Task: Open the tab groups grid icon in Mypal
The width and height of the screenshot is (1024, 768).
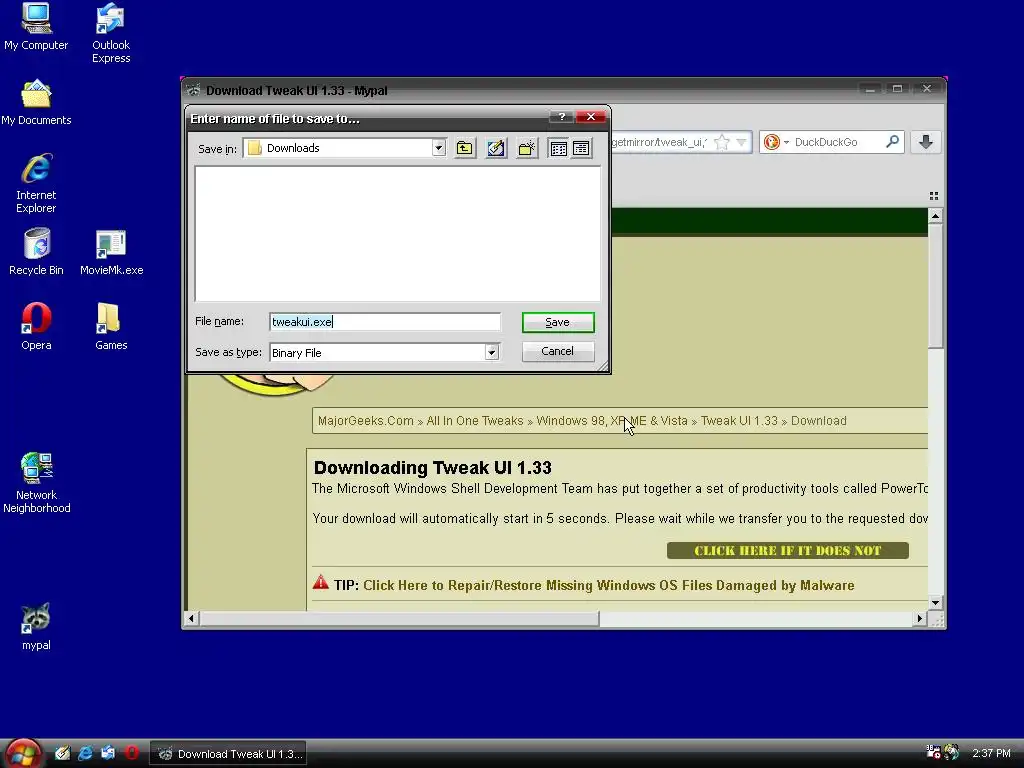Action: click(934, 196)
